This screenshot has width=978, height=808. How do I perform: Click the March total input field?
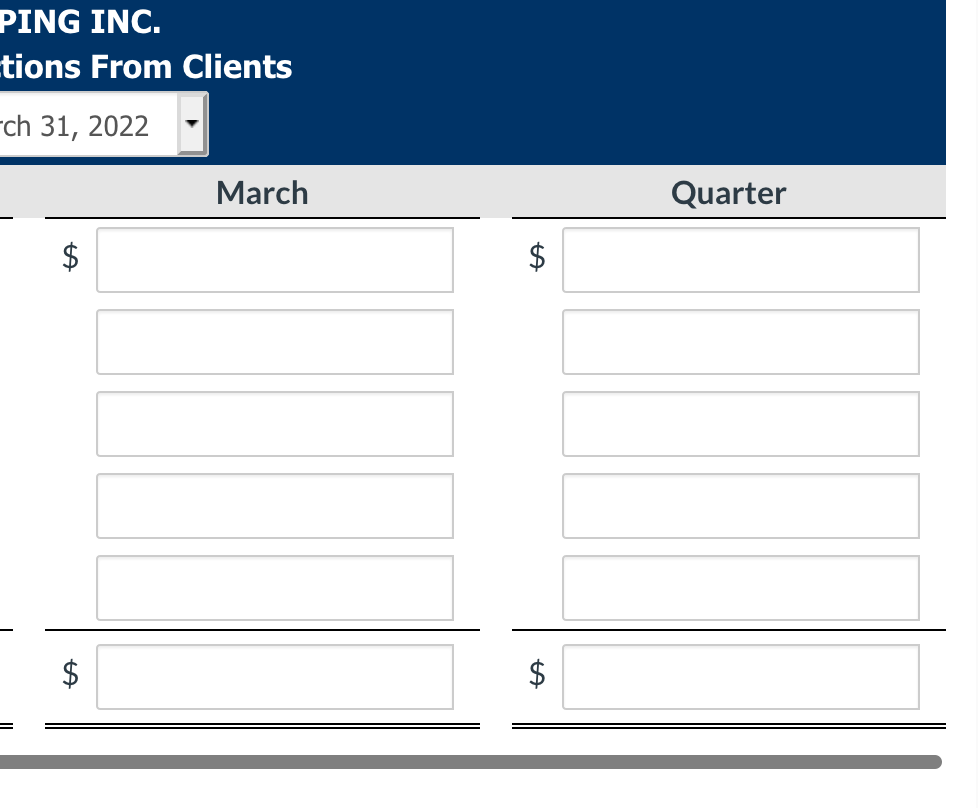[274, 677]
